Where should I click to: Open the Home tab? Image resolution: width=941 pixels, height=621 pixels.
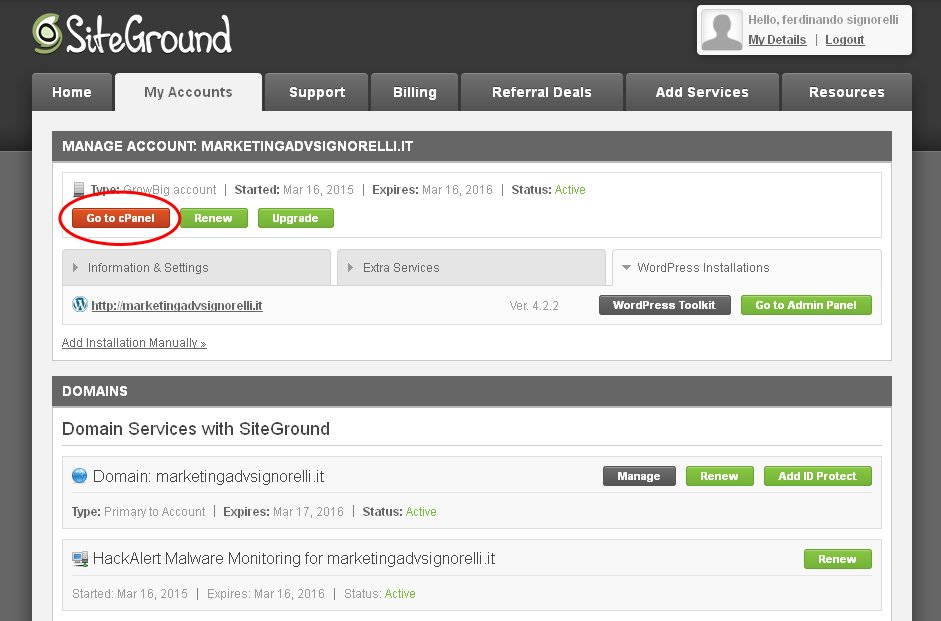tap(72, 92)
